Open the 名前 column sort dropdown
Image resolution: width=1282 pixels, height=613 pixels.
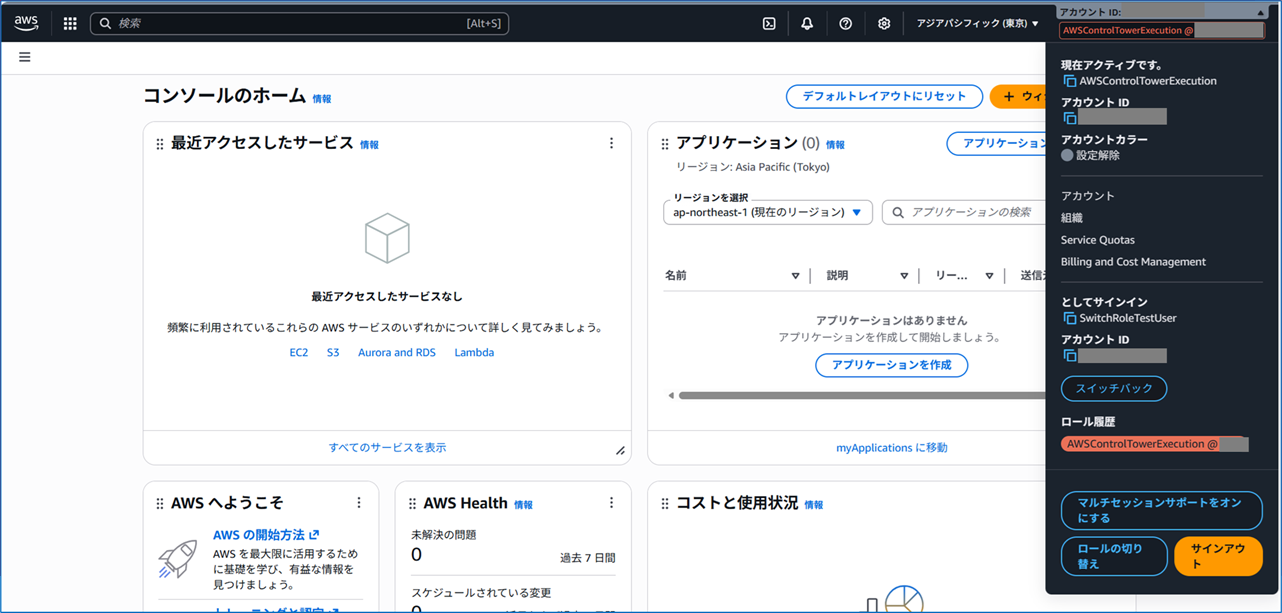point(795,275)
